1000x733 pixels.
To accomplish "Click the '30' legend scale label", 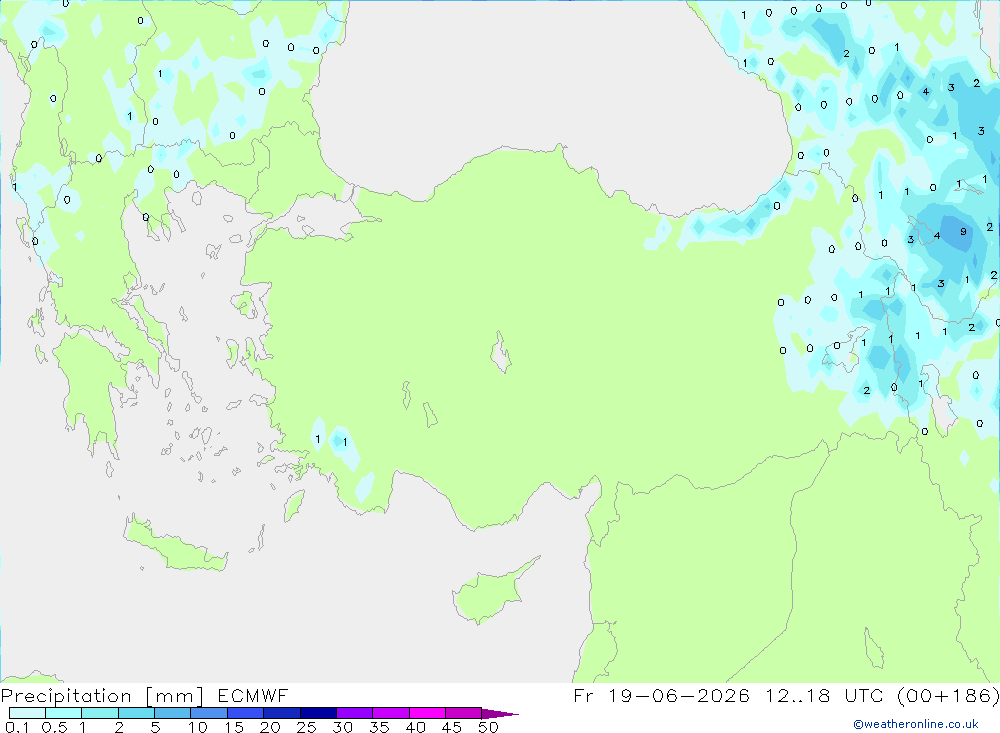I will tap(342, 727).
